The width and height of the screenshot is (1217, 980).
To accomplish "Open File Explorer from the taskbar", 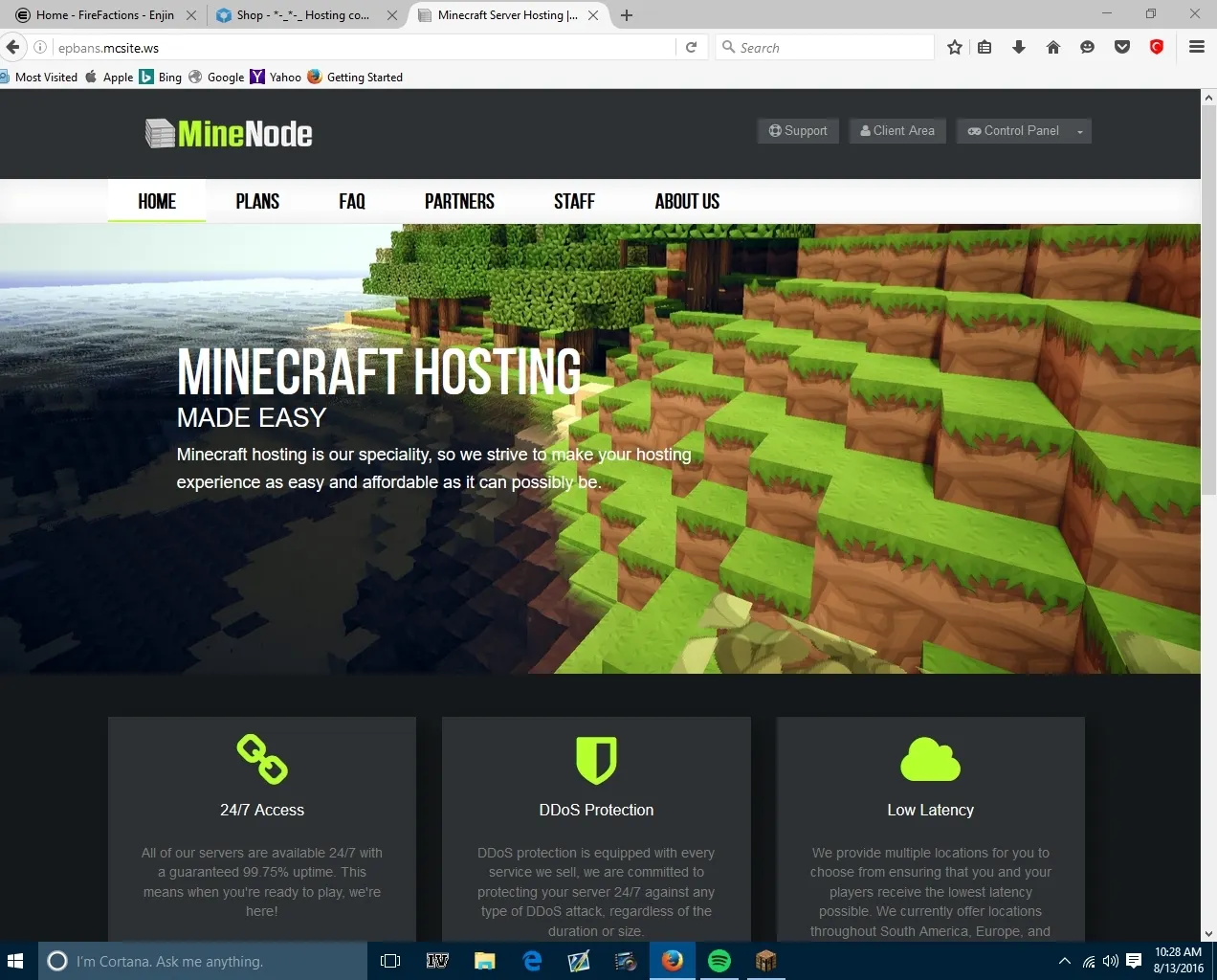I will [484, 961].
